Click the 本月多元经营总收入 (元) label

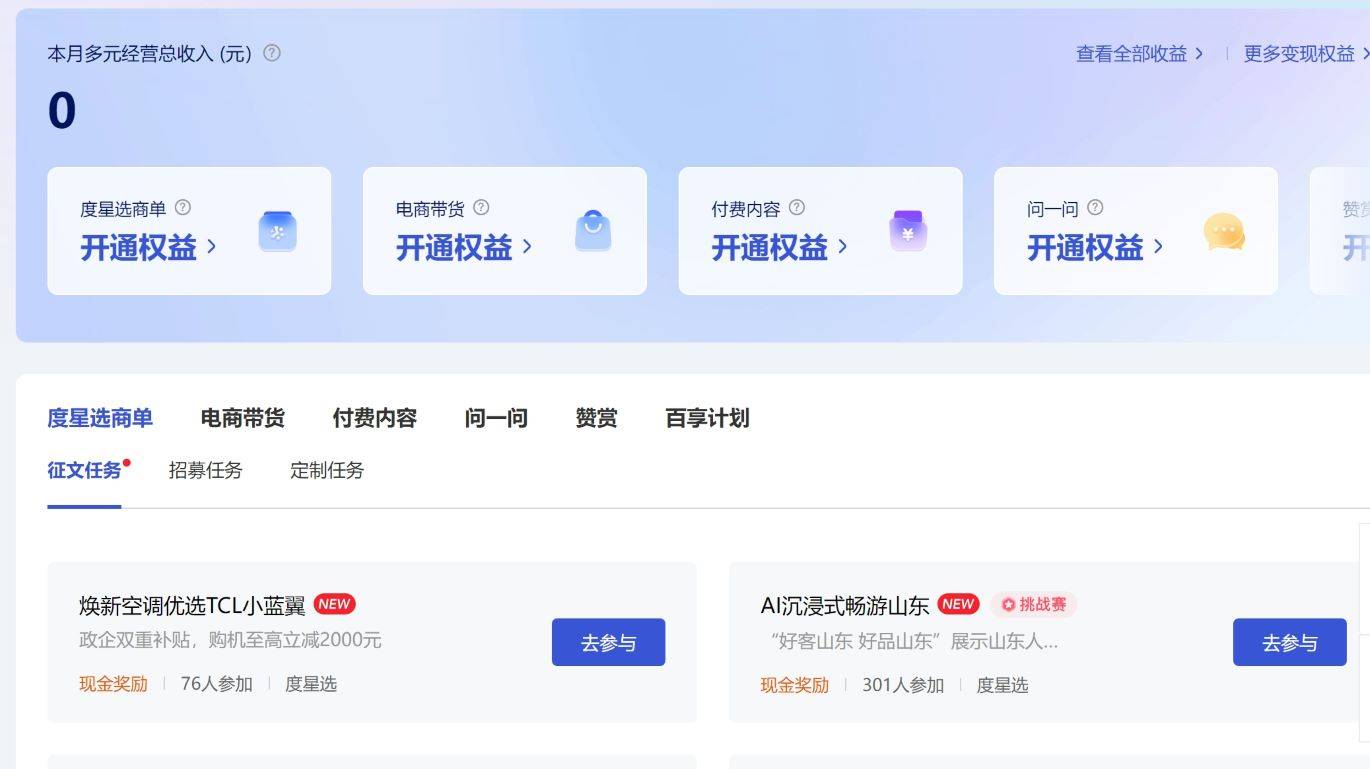tap(150, 54)
